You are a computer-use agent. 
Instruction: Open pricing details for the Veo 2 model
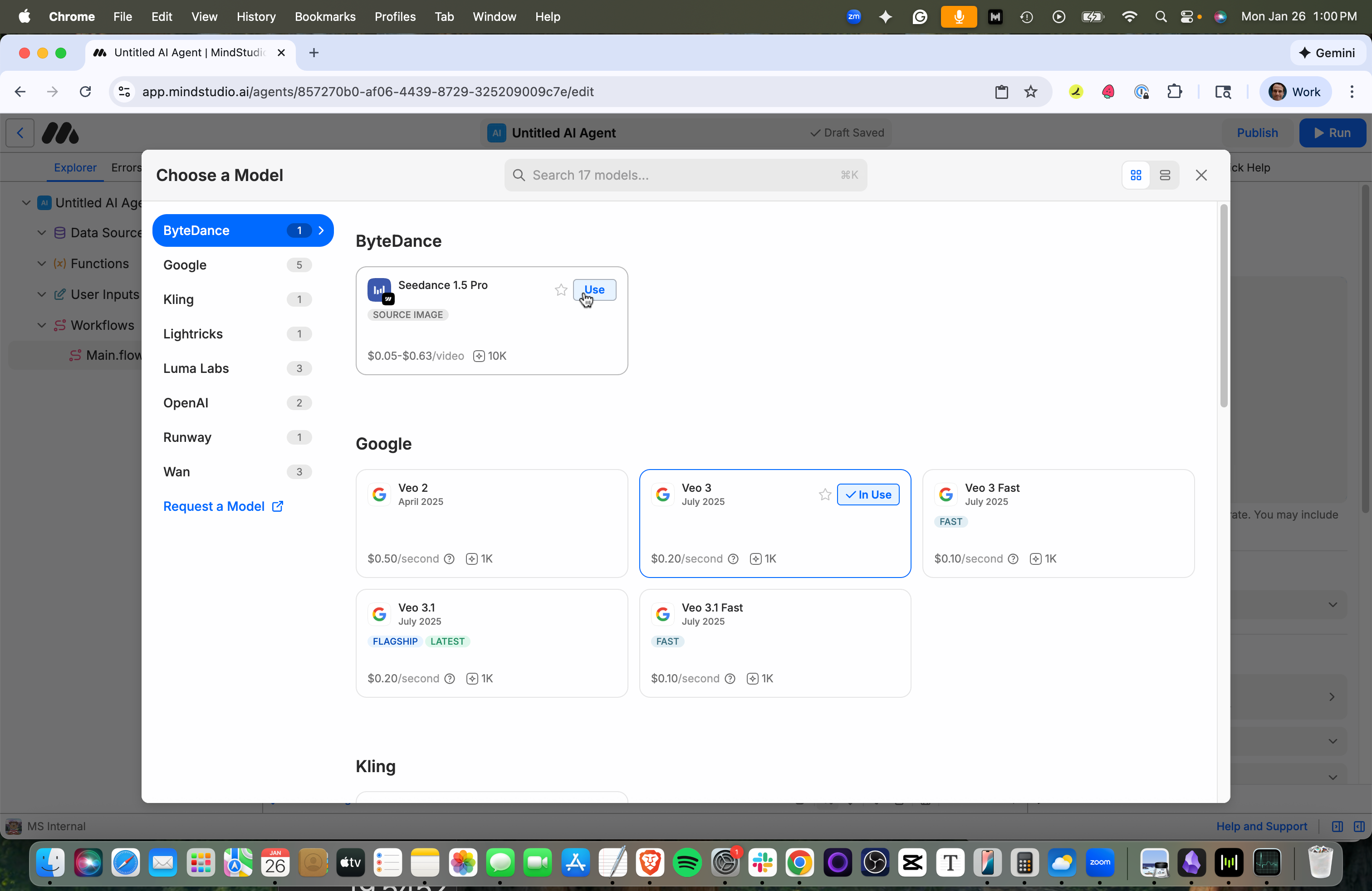[449, 558]
